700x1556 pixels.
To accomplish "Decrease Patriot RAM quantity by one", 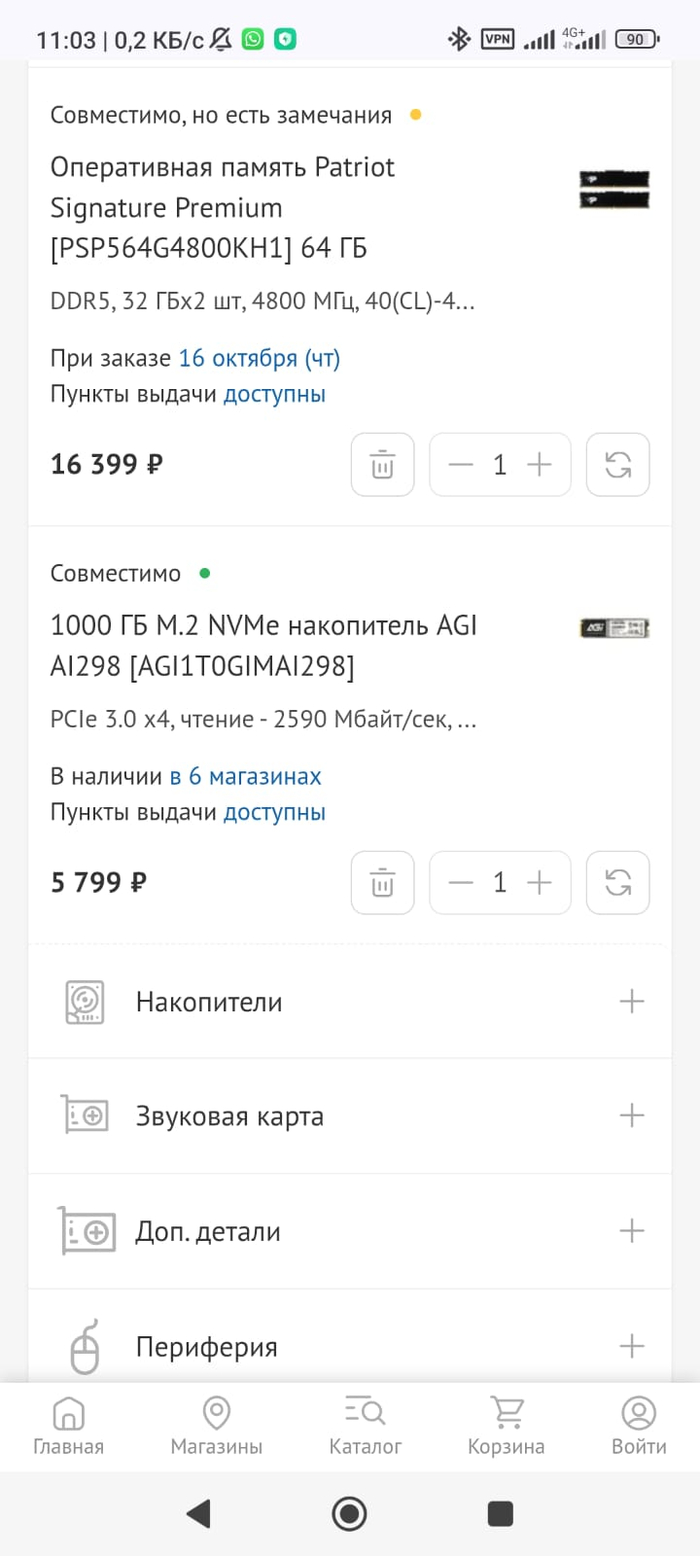I will coord(460,464).
